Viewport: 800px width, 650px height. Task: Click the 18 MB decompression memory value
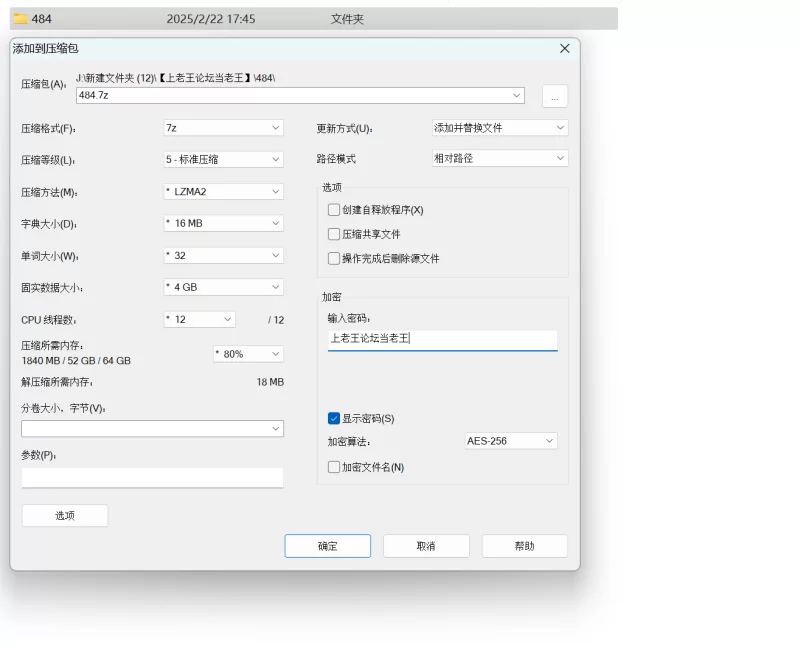click(270, 382)
